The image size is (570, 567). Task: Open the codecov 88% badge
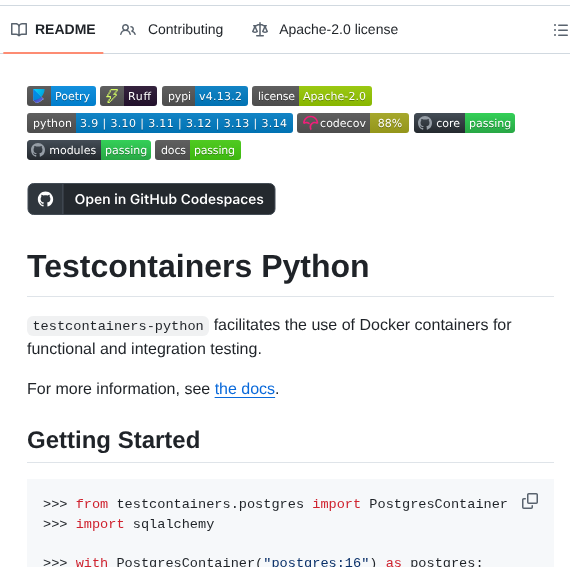coord(353,123)
